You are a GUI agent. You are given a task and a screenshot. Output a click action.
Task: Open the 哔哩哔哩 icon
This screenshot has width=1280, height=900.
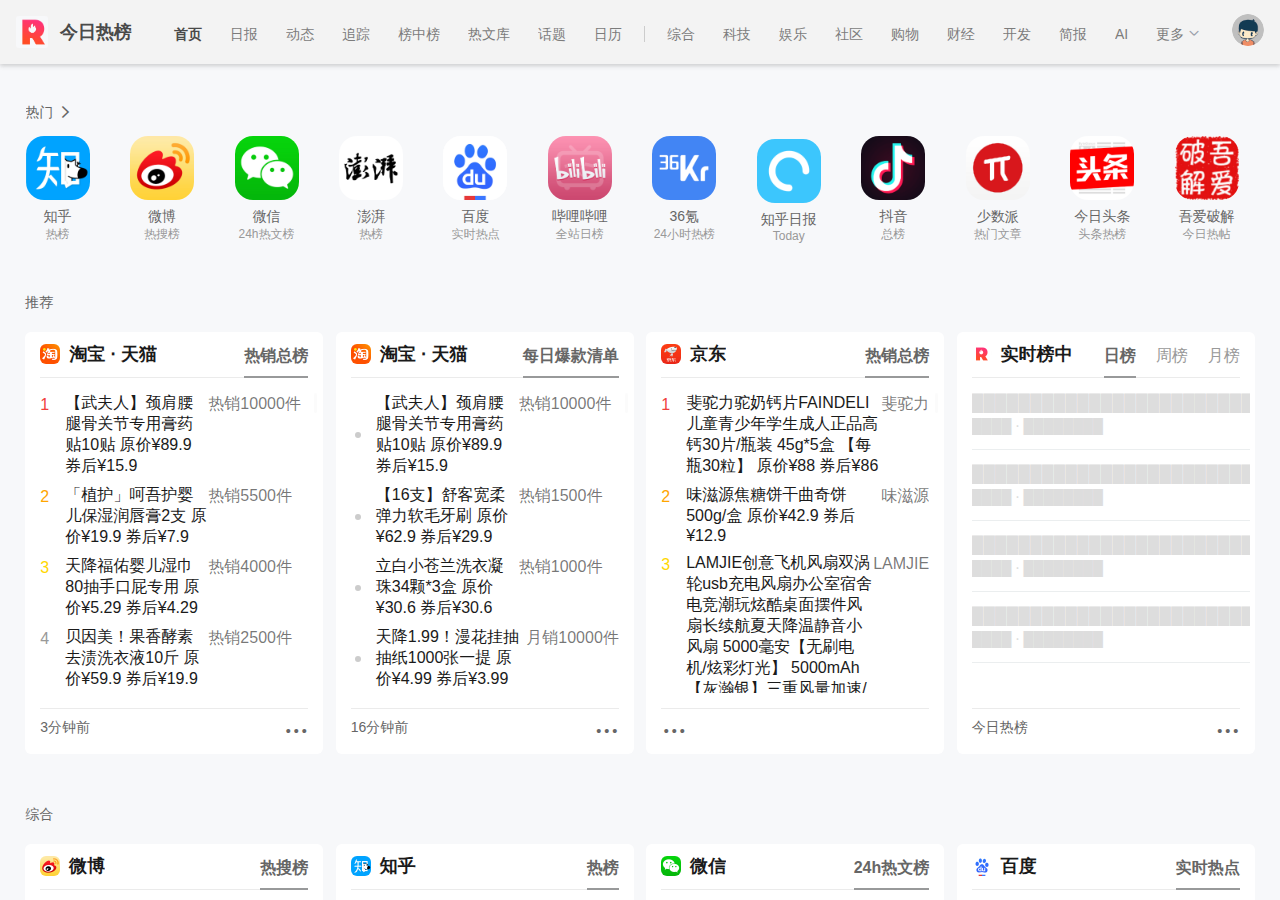579,168
